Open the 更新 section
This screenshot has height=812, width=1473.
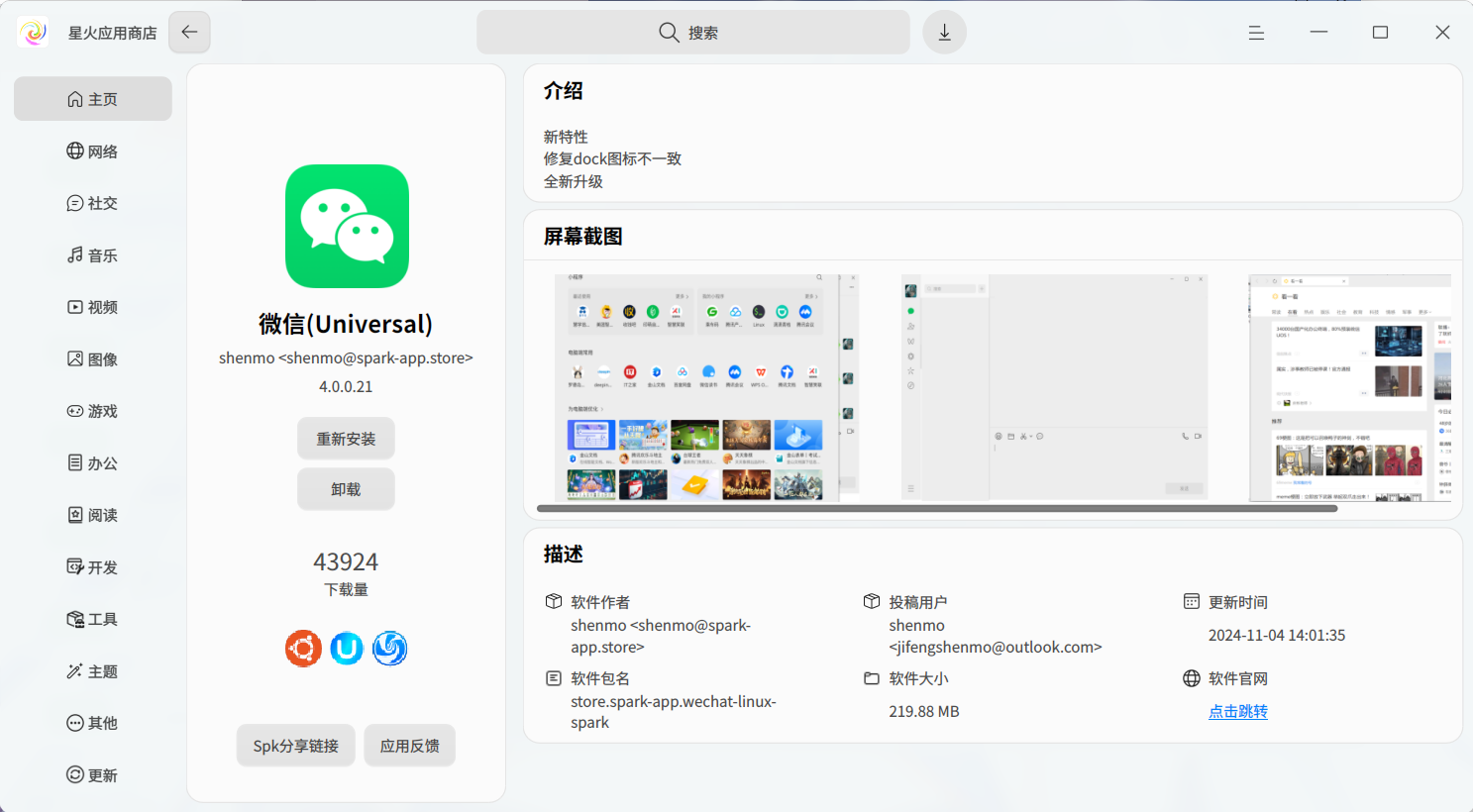(x=93, y=775)
